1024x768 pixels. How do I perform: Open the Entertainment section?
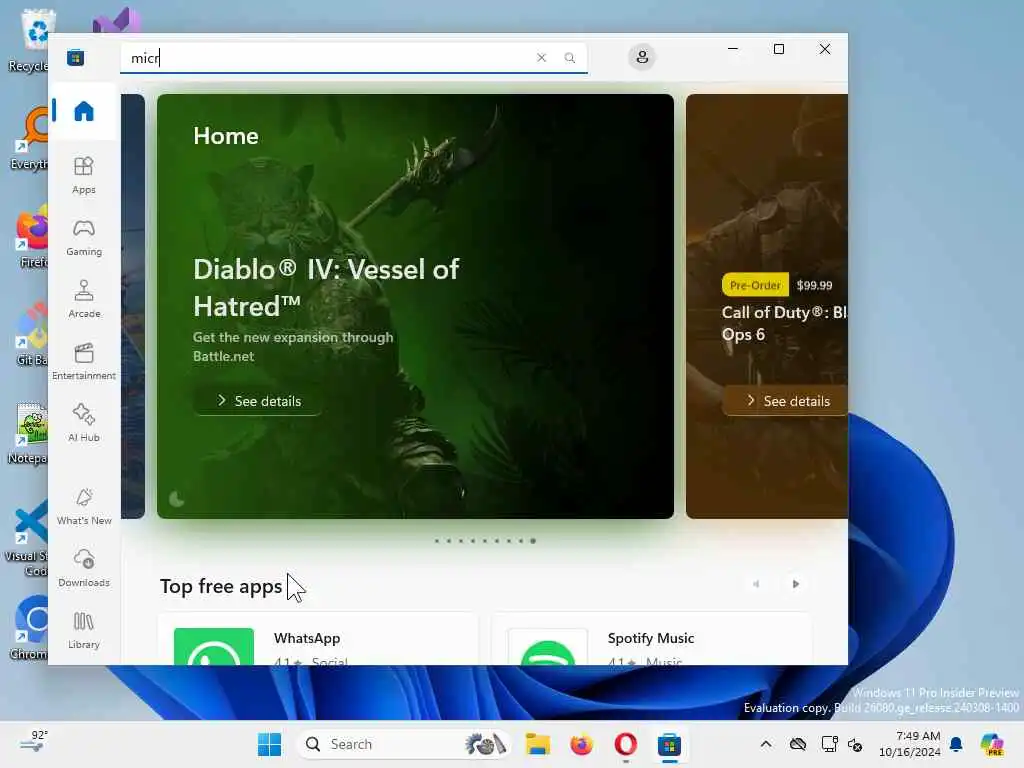tap(84, 361)
